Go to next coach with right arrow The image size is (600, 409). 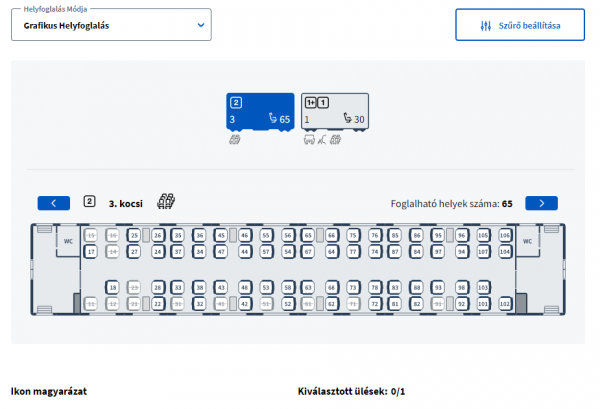tap(541, 203)
